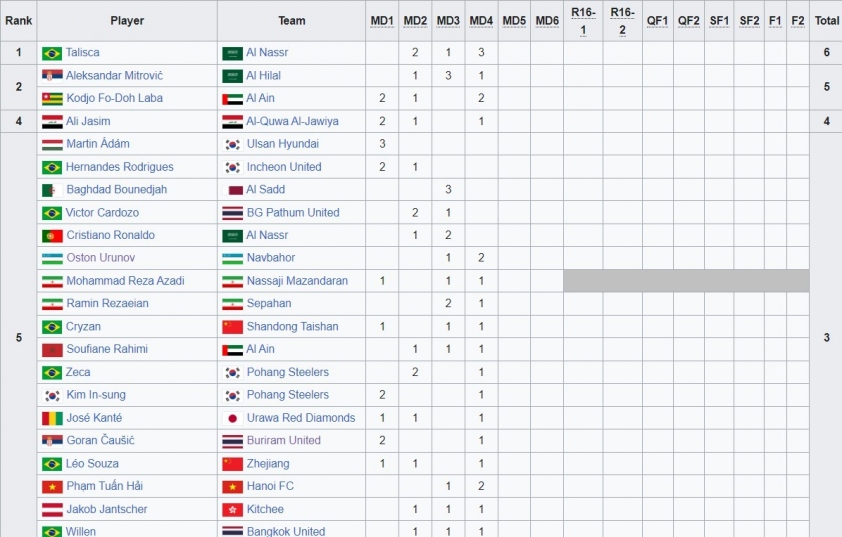The image size is (842, 537).
Task: Click the Hong Kong flag beside Kitchee
Action: click(x=232, y=510)
